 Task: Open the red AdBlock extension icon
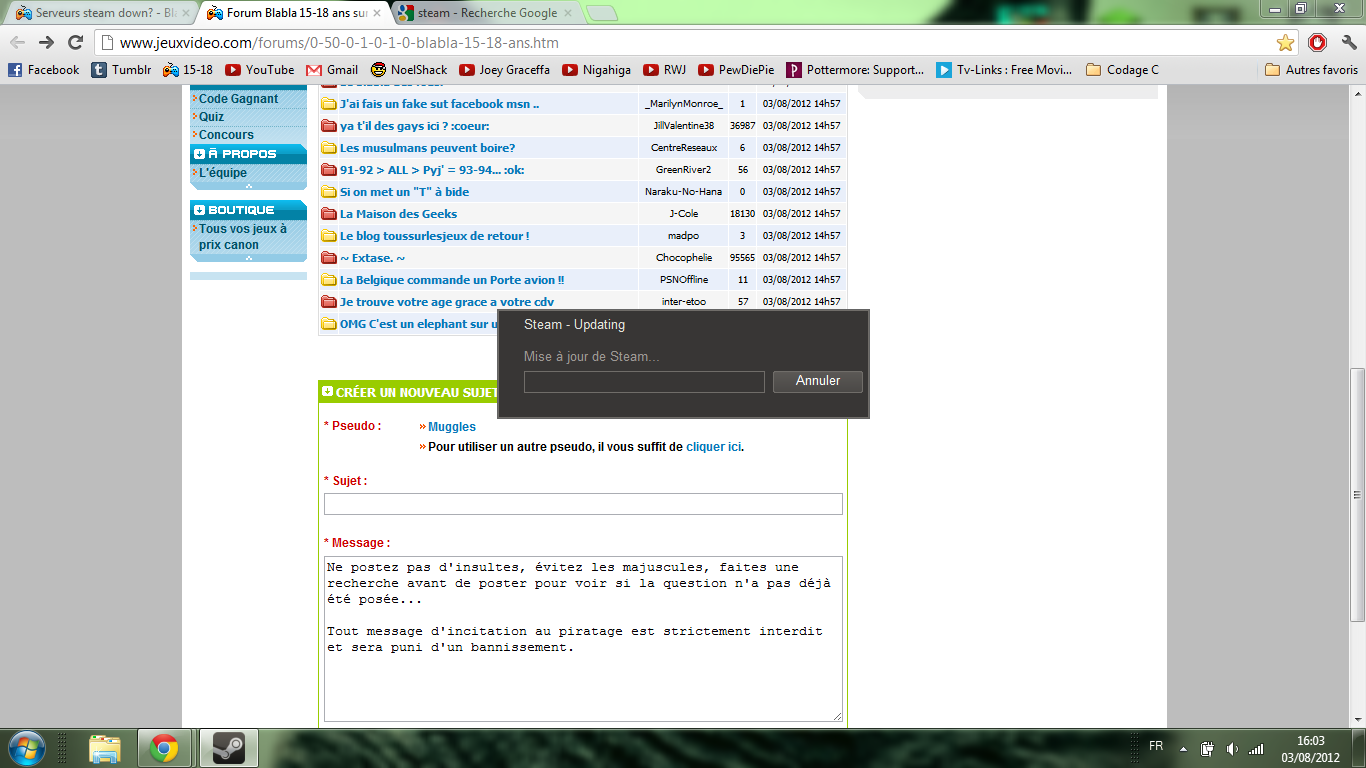pyautogui.click(x=1318, y=42)
